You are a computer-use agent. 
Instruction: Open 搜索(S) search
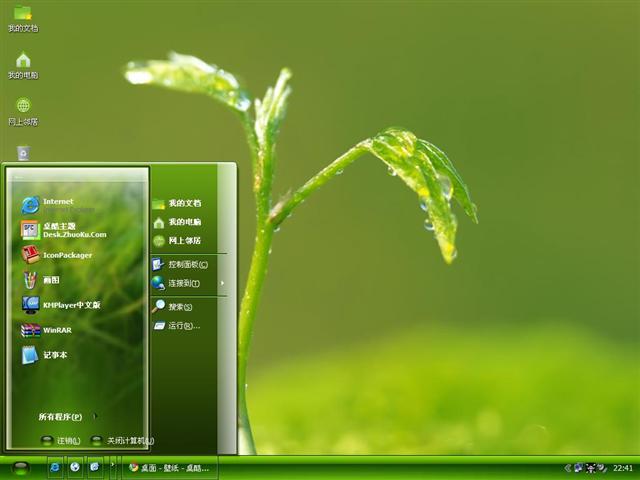click(x=172, y=307)
